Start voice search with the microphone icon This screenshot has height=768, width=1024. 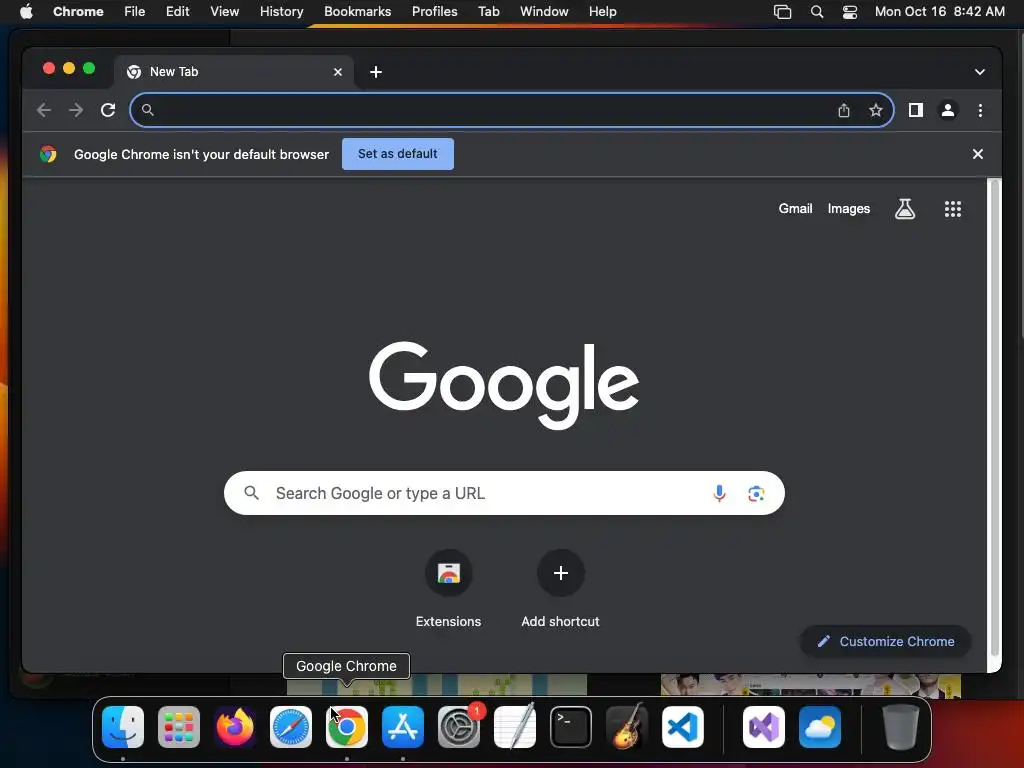coord(719,493)
